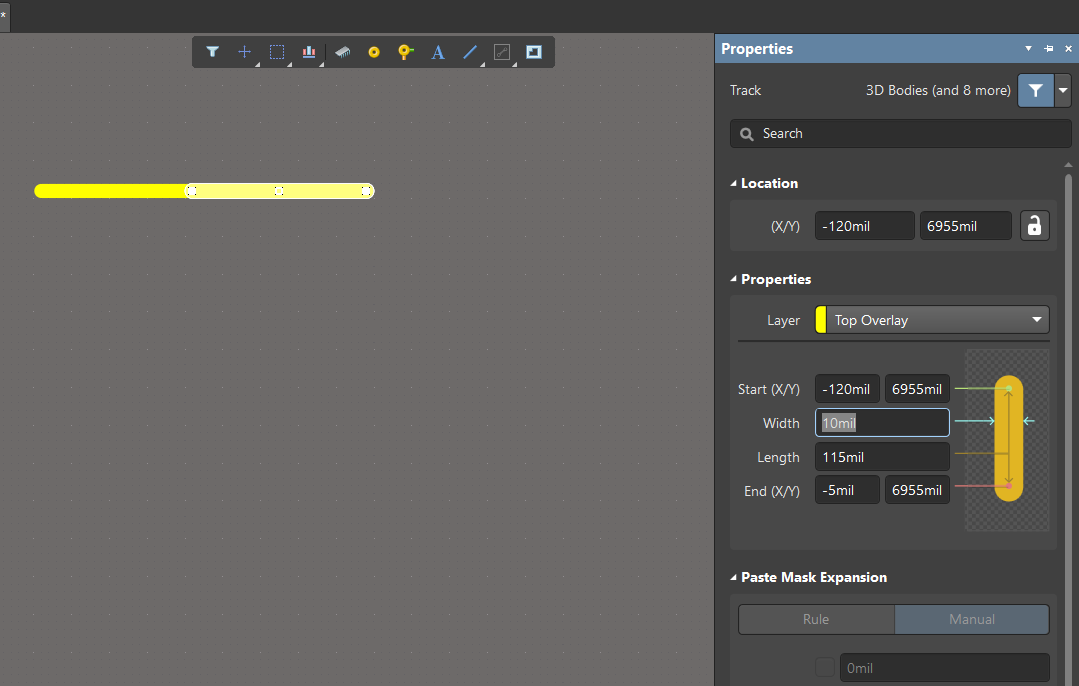1079x686 pixels.
Task: Click the 'Track' object label
Action: pyautogui.click(x=745, y=90)
